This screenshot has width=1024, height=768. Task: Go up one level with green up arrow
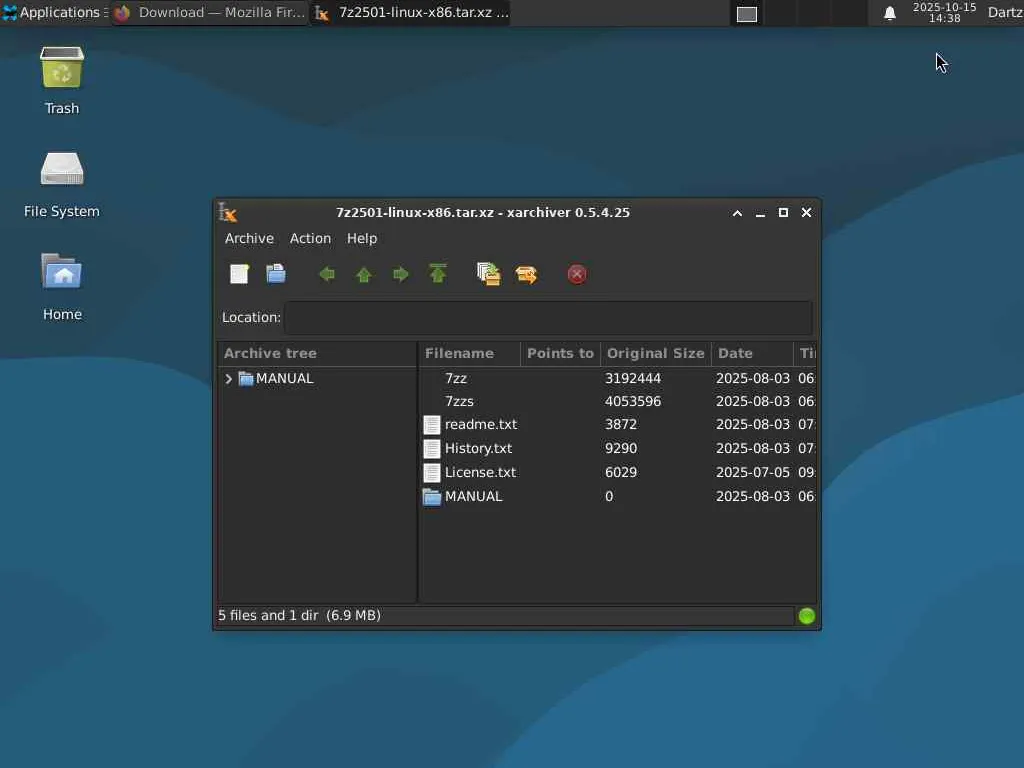point(364,275)
